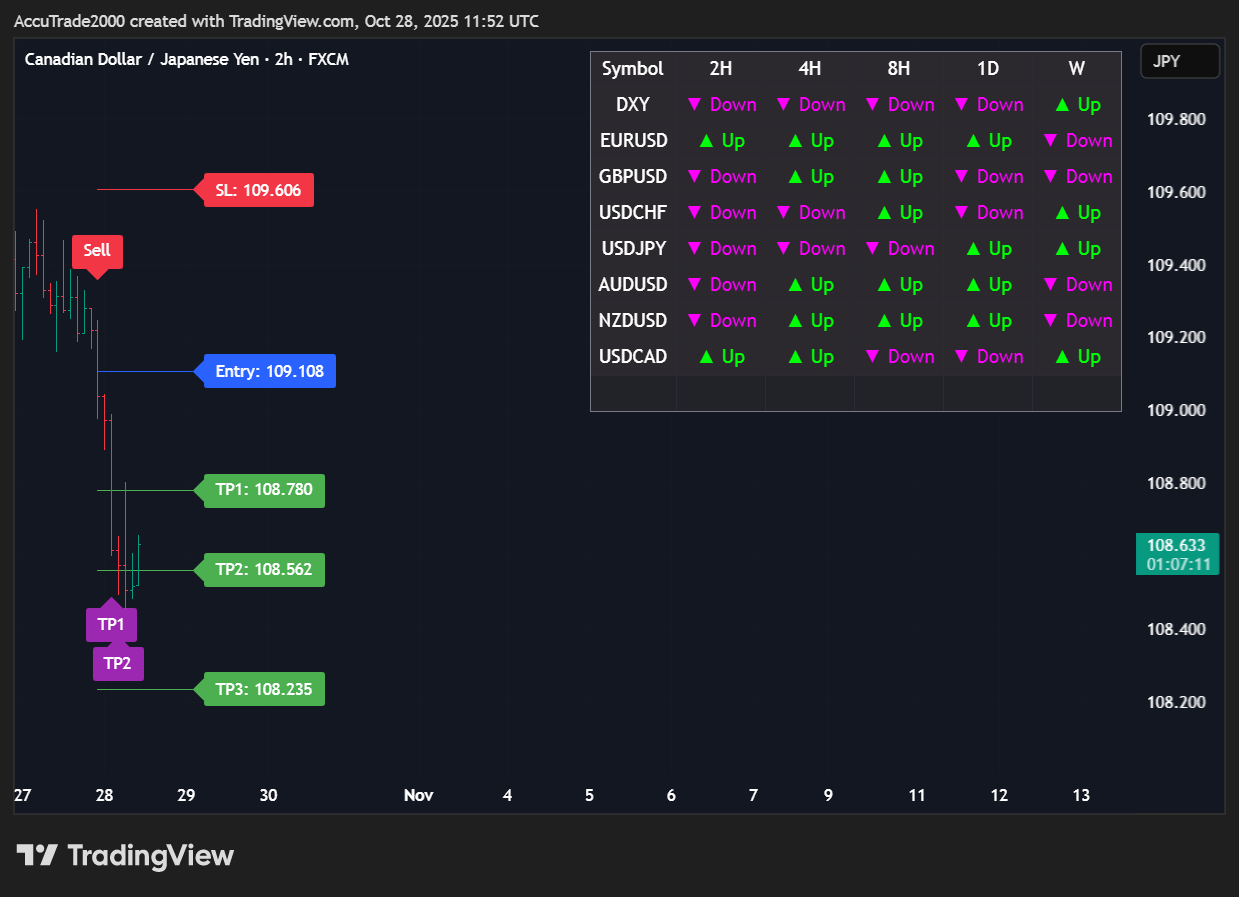The width and height of the screenshot is (1239, 897).
Task: Click the 4H column header
Action: (809, 69)
